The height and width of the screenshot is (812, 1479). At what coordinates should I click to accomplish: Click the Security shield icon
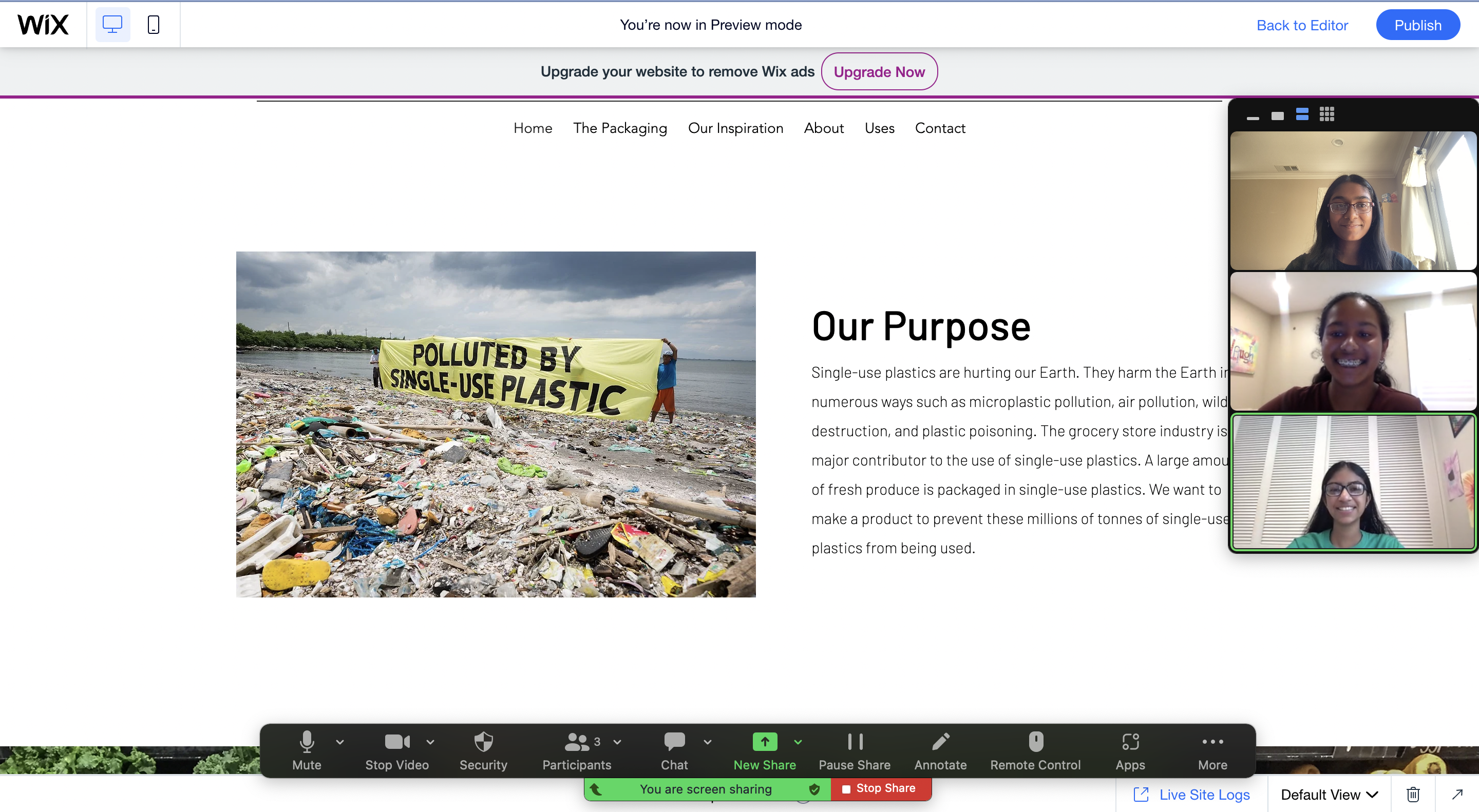tap(483, 742)
